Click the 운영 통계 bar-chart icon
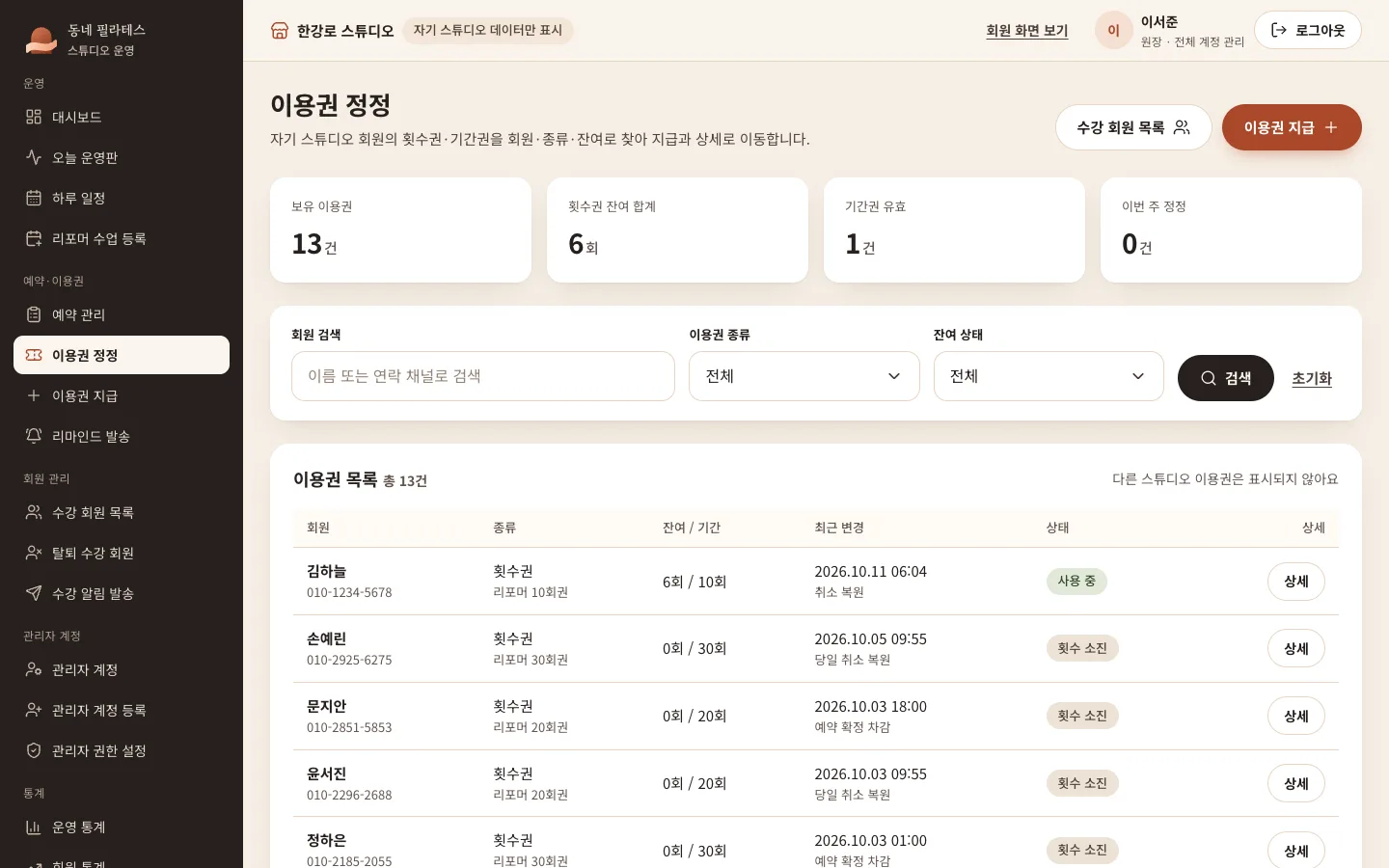Viewport: 1389px width, 868px height. 34,827
